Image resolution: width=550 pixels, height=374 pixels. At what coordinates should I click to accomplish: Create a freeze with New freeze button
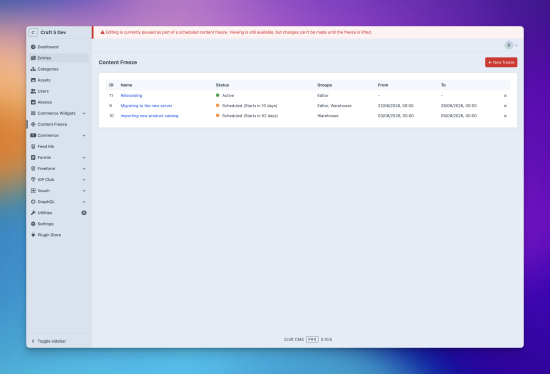point(501,62)
